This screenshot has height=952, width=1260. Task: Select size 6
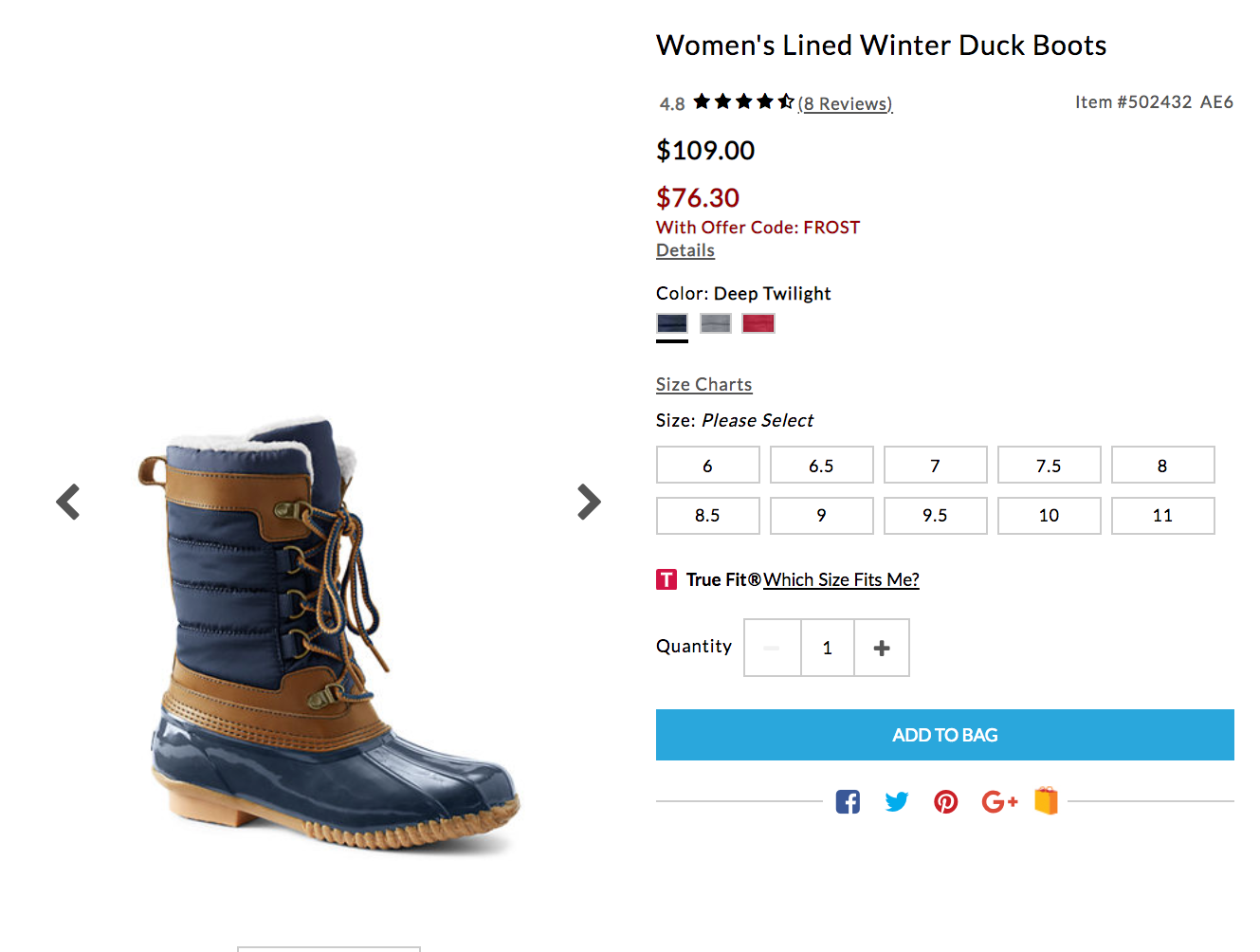(x=707, y=466)
